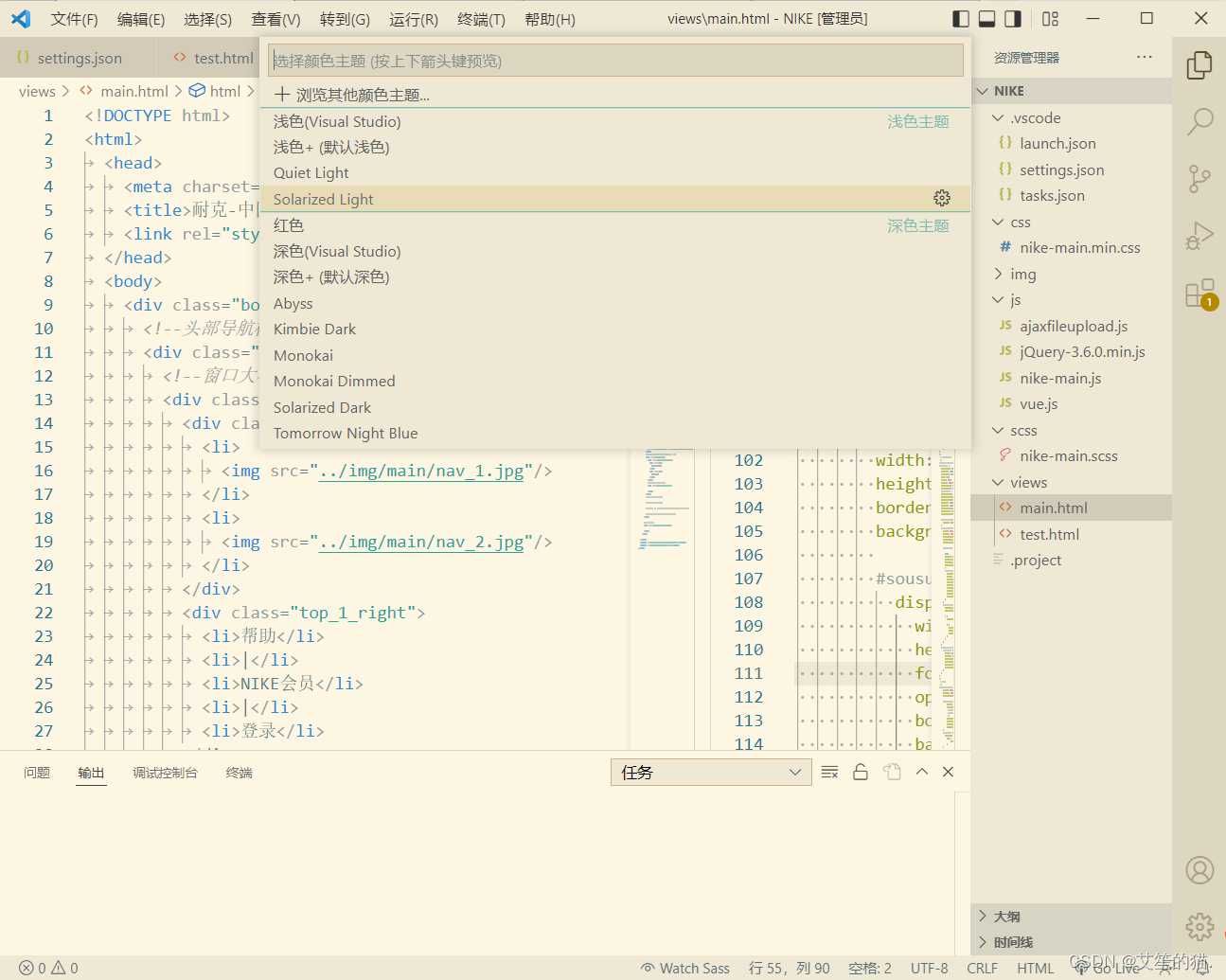Choose the 红色 color theme

(615, 225)
